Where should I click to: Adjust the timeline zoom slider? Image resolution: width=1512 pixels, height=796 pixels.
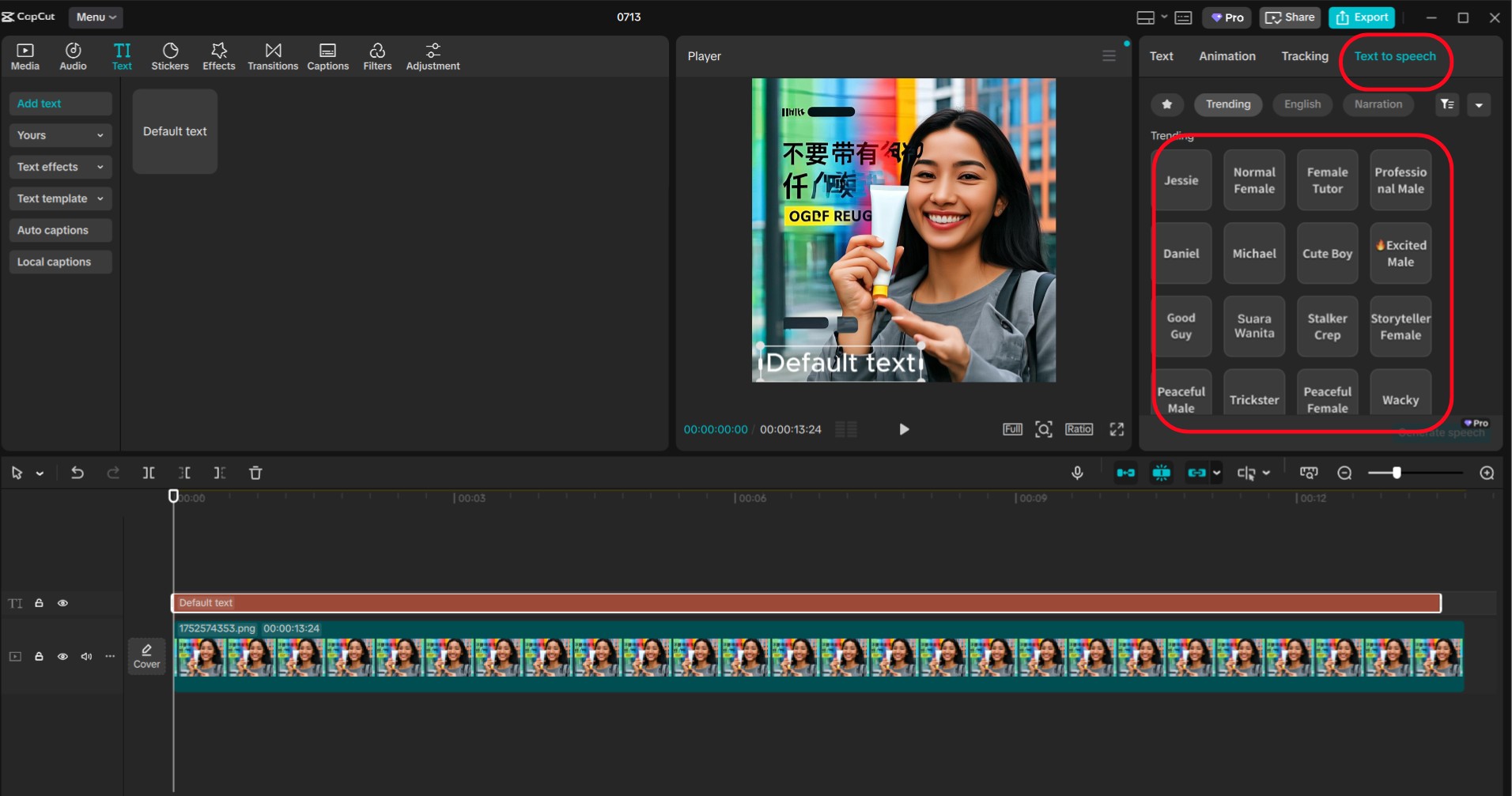coord(1397,473)
